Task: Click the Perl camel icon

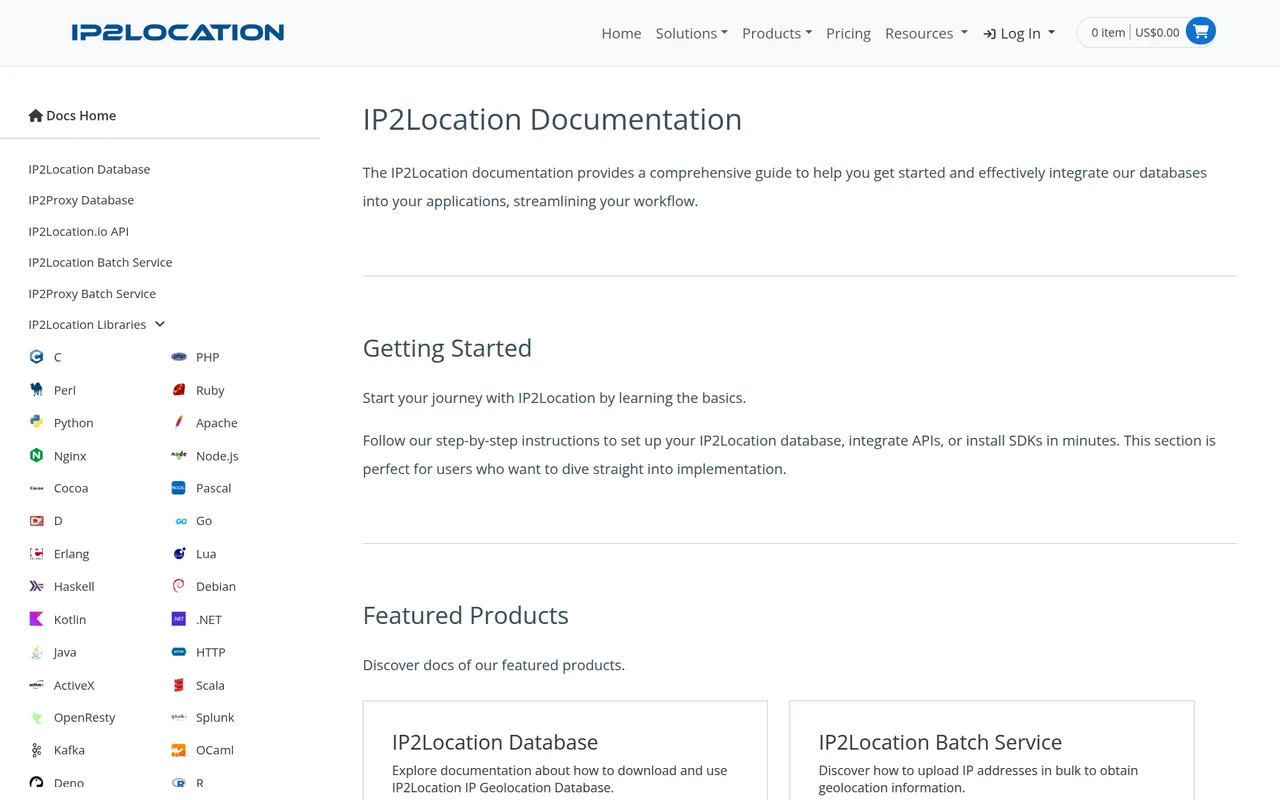Action: 36,390
